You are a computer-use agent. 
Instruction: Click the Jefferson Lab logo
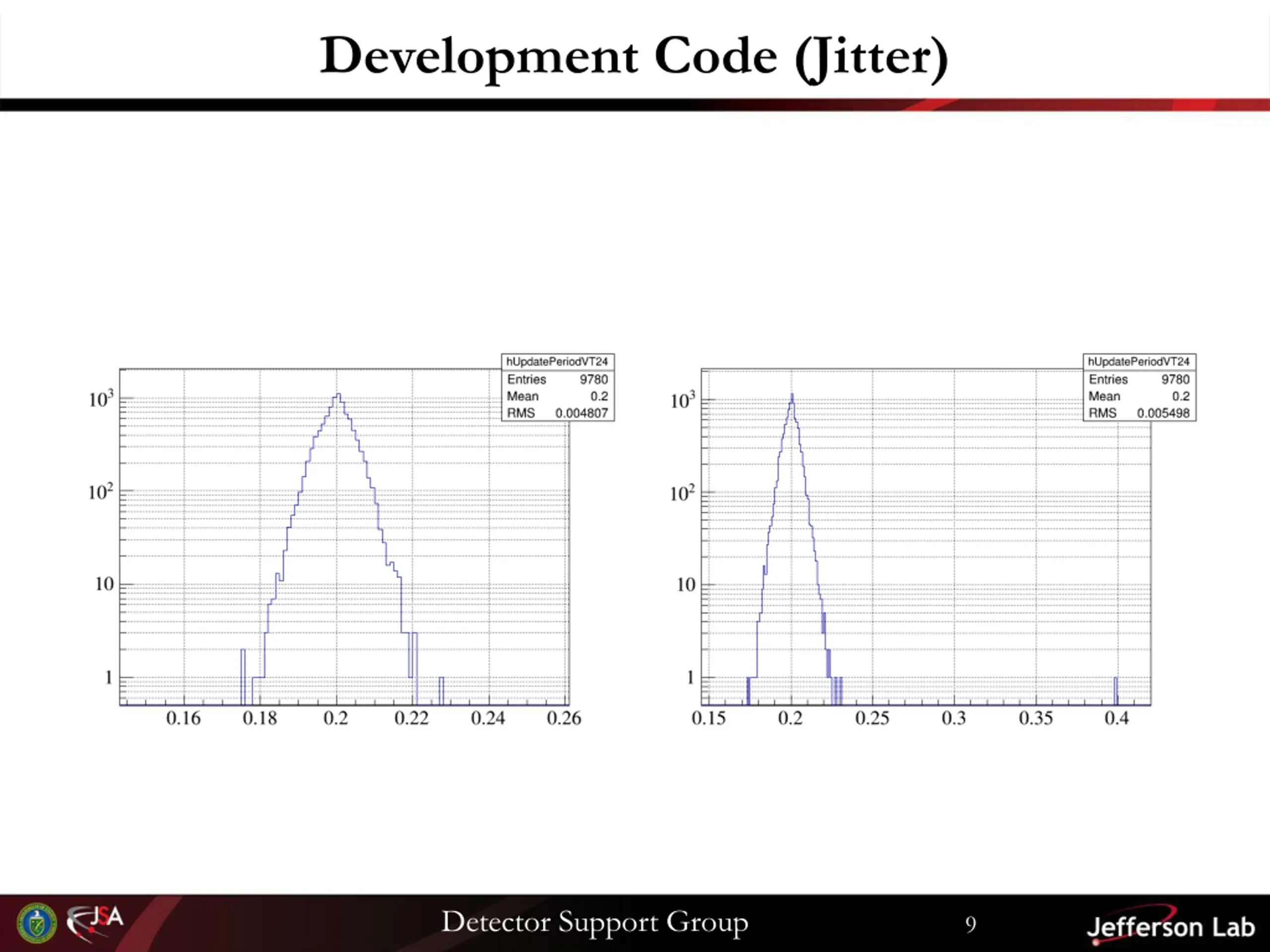pos(1170,925)
